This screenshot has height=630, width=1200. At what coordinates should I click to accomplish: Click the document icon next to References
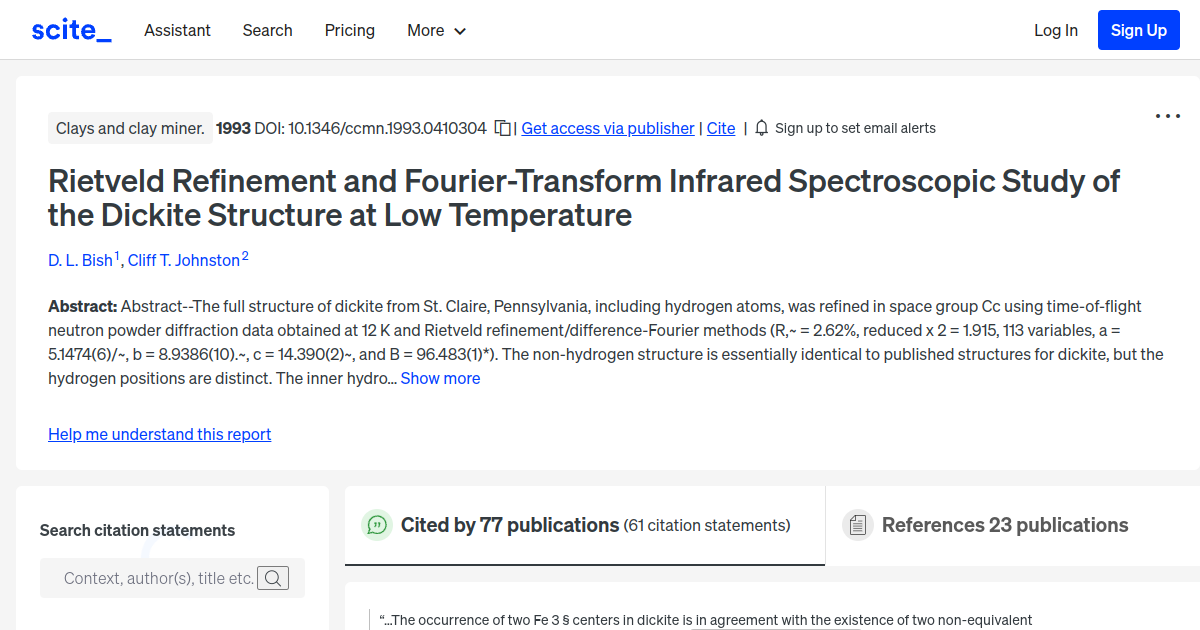coord(858,524)
